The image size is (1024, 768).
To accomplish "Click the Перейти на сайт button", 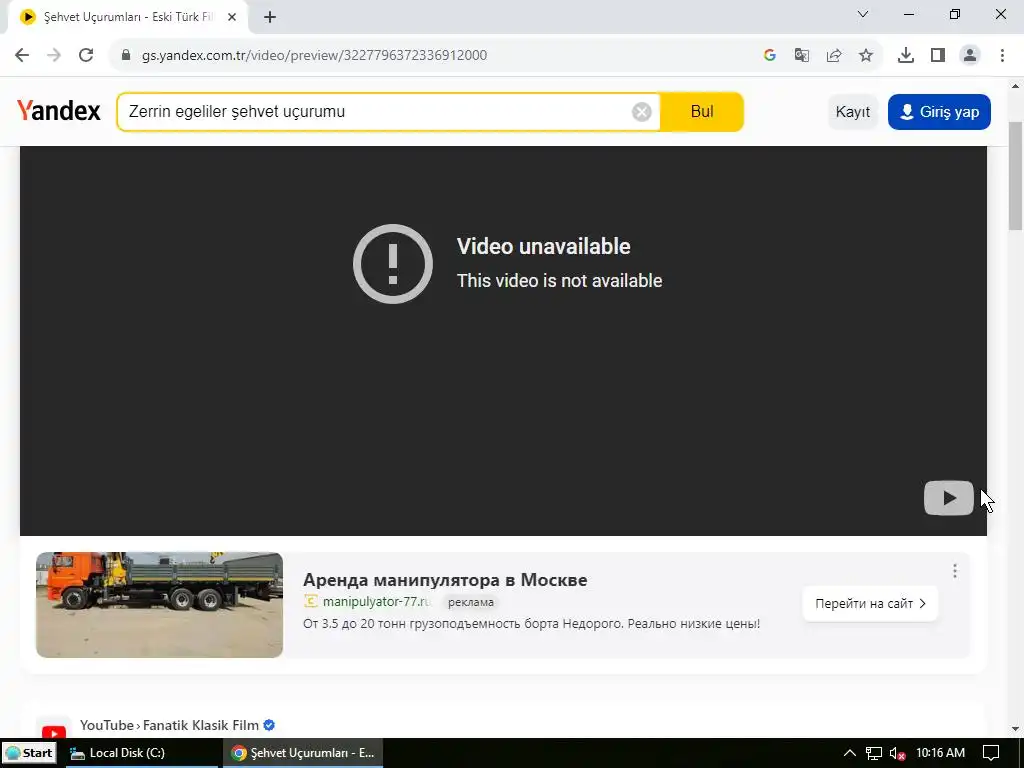I will tap(870, 603).
